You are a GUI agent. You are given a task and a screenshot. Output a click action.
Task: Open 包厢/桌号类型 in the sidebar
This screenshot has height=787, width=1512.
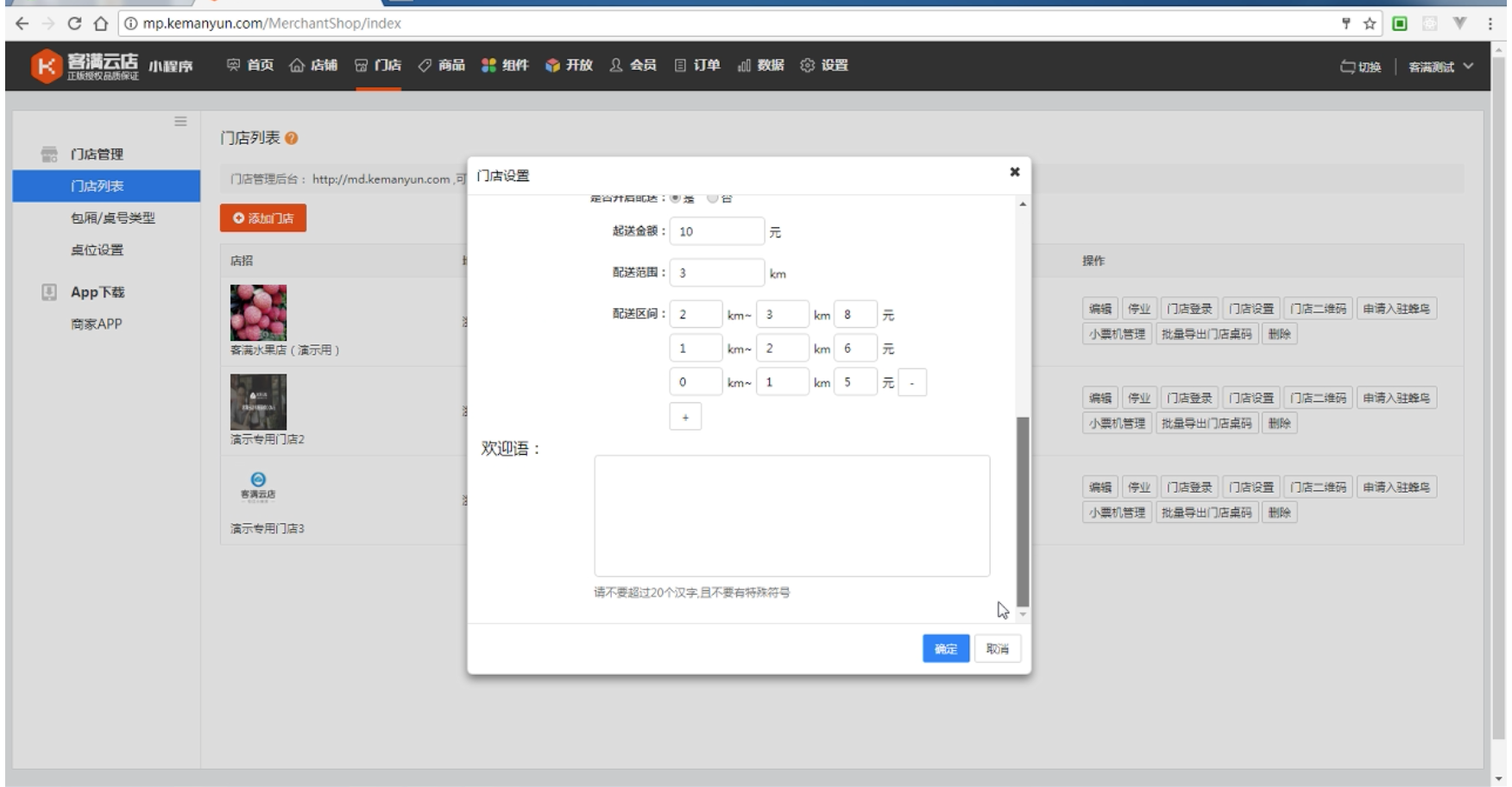(113, 218)
